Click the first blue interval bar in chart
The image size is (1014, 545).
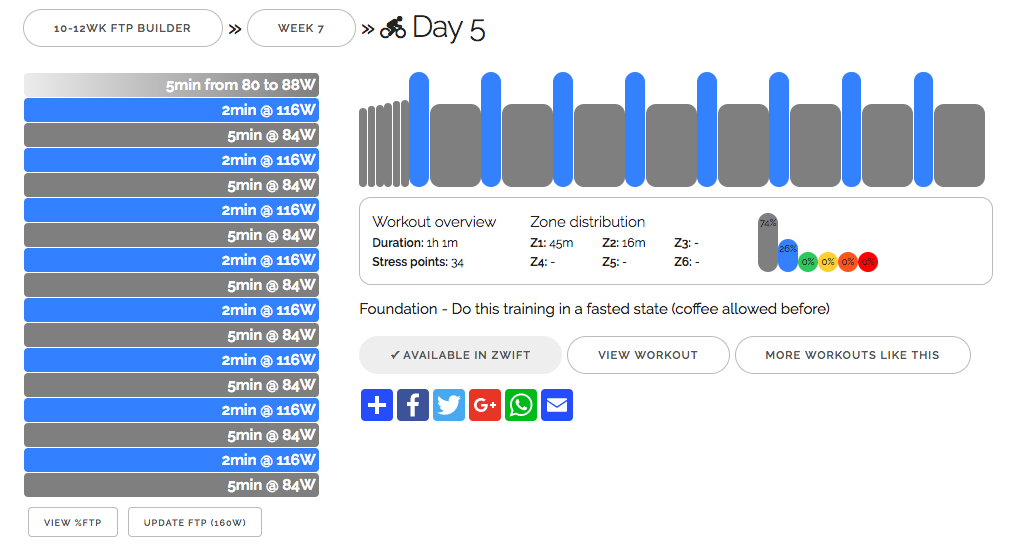coord(419,129)
